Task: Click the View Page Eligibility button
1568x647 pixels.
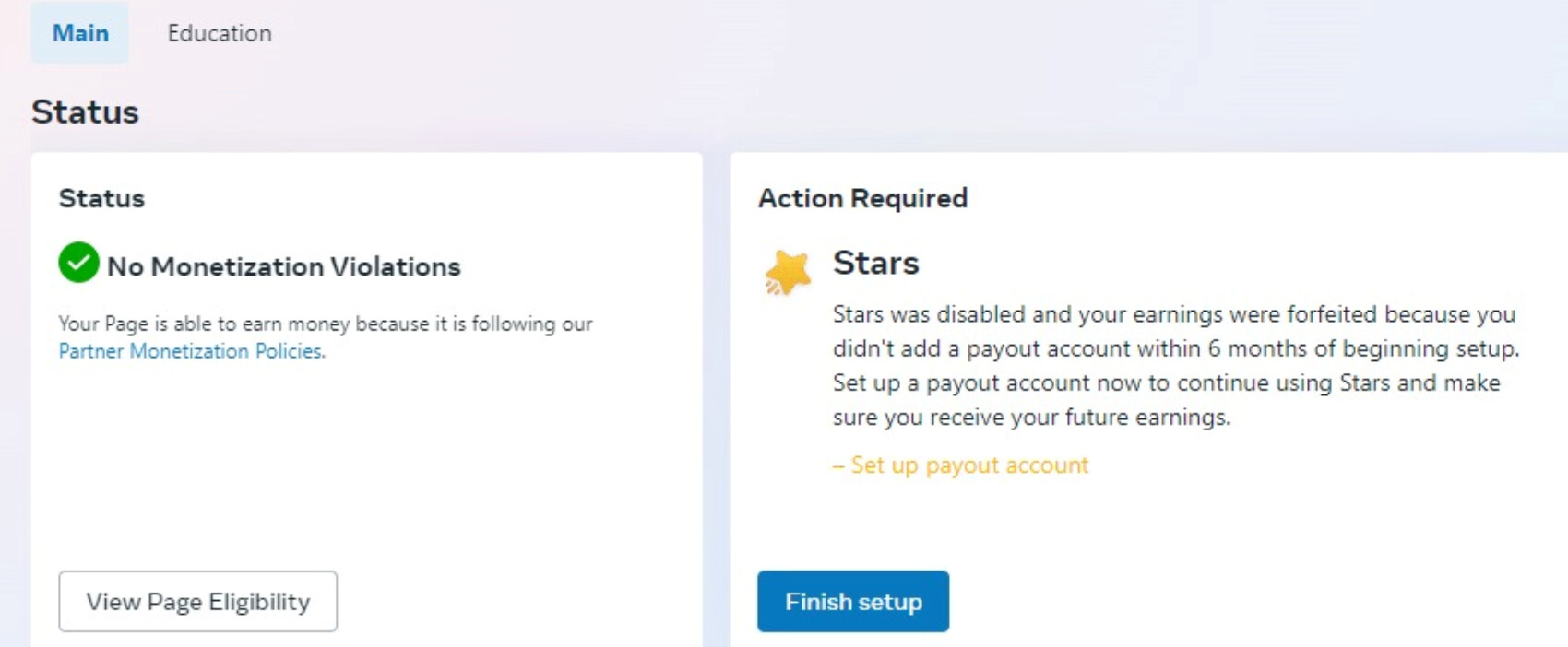Action: pyautogui.click(x=198, y=602)
